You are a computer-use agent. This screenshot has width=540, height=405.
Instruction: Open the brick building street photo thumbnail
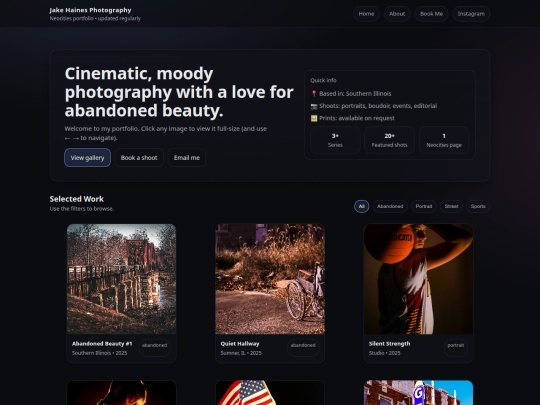tap(418, 393)
